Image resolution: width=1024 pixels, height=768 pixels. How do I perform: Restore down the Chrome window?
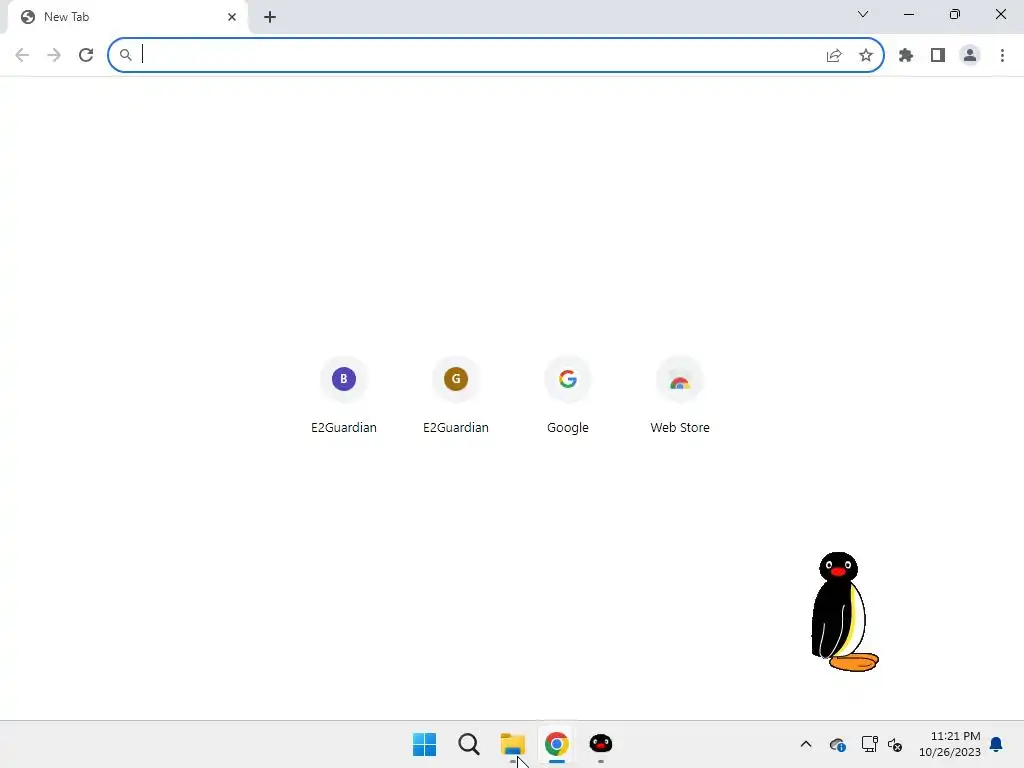tap(955, 14)
